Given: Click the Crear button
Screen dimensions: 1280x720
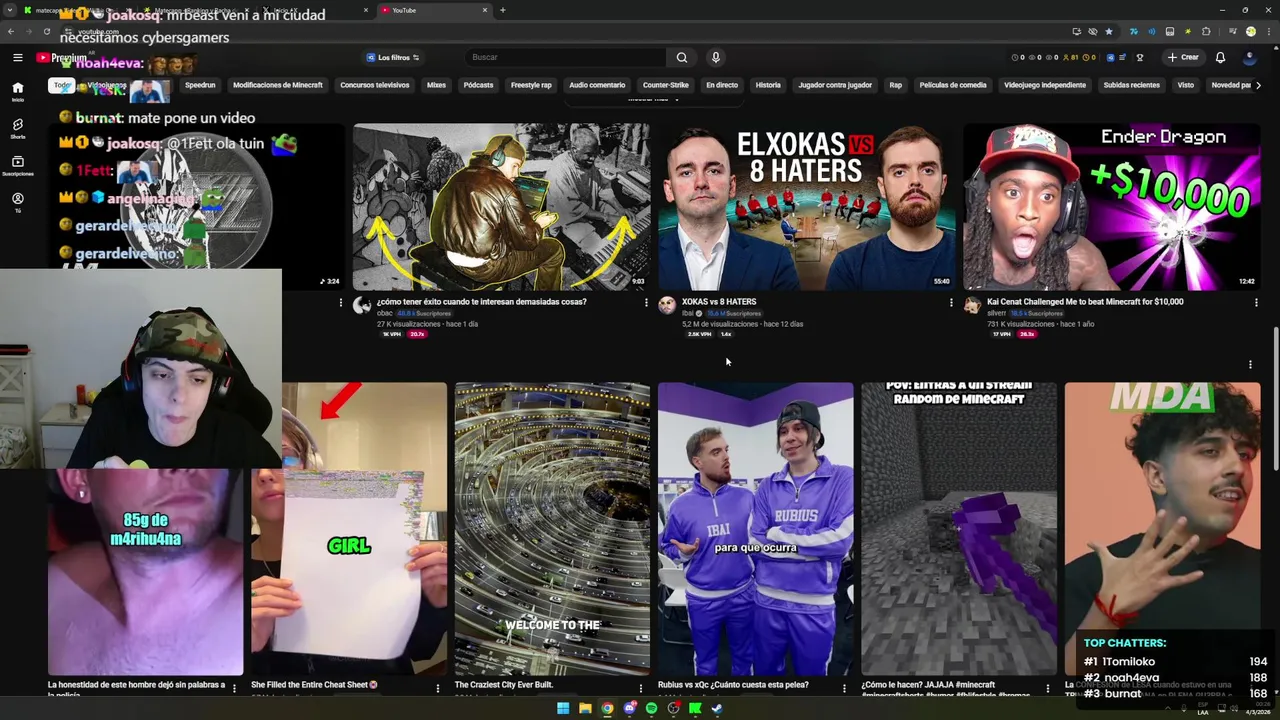Looking at the screenshot, I should point(1182,57).
